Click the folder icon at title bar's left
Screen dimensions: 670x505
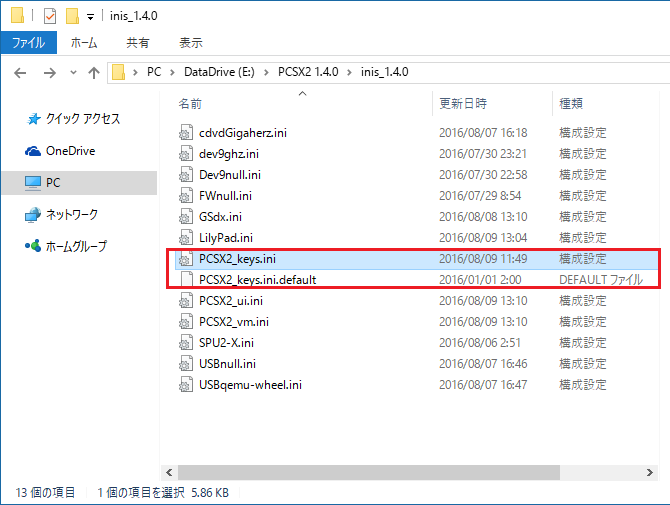(18, 15)
